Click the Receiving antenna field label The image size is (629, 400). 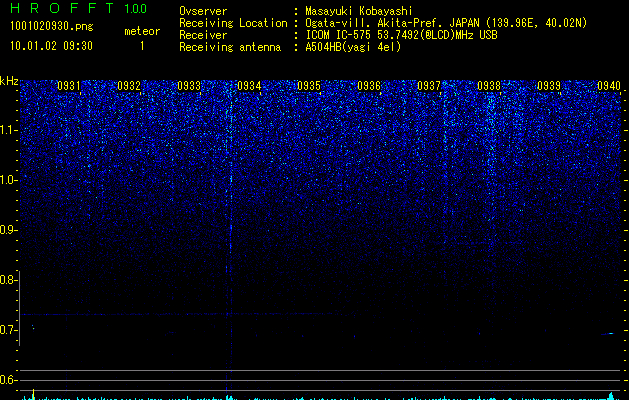click(230, 47)
